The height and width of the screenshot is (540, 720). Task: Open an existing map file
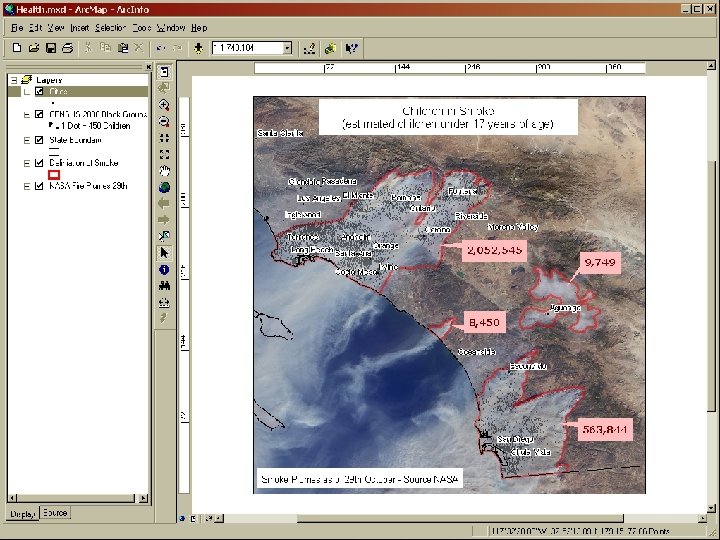tap(34, 48)
